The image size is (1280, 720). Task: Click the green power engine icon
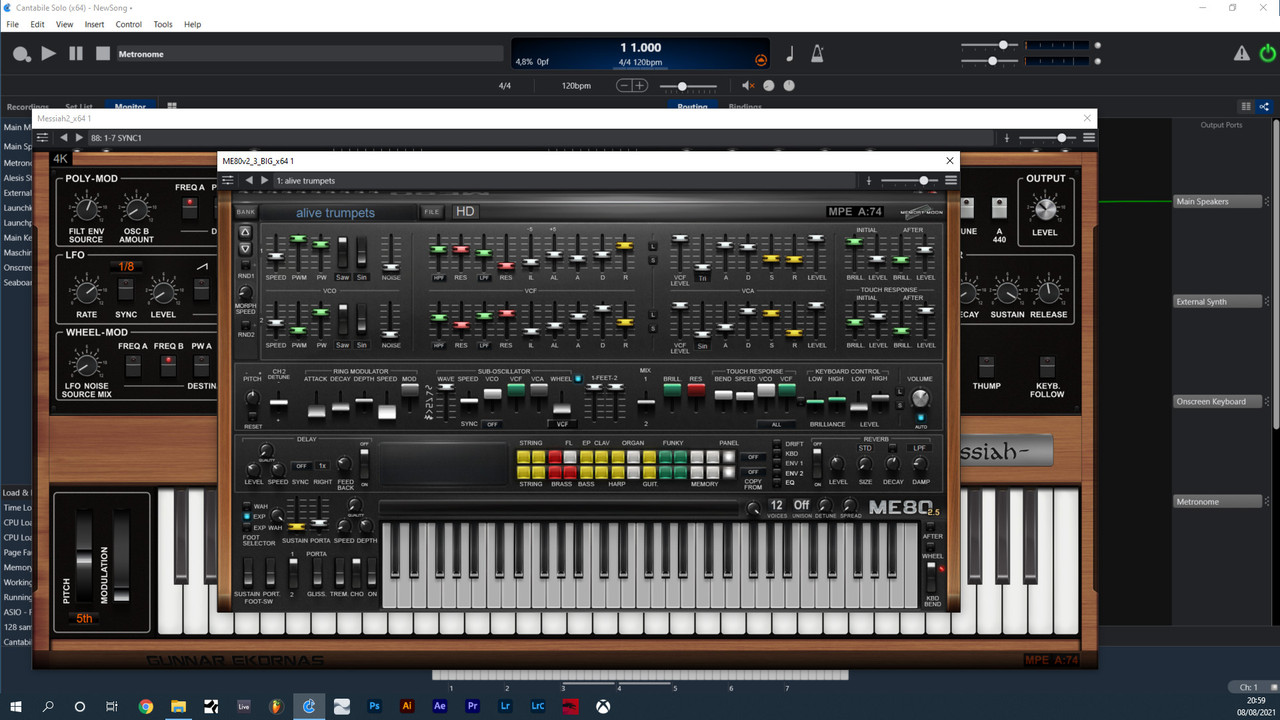coord(1268,54)
